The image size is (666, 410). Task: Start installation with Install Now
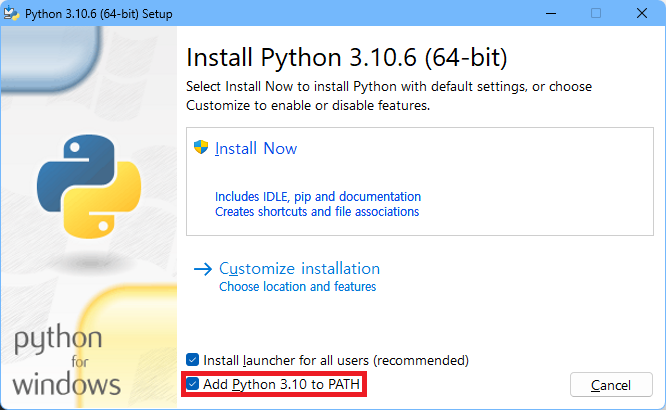pyautogui.click(x=256, y=149)
